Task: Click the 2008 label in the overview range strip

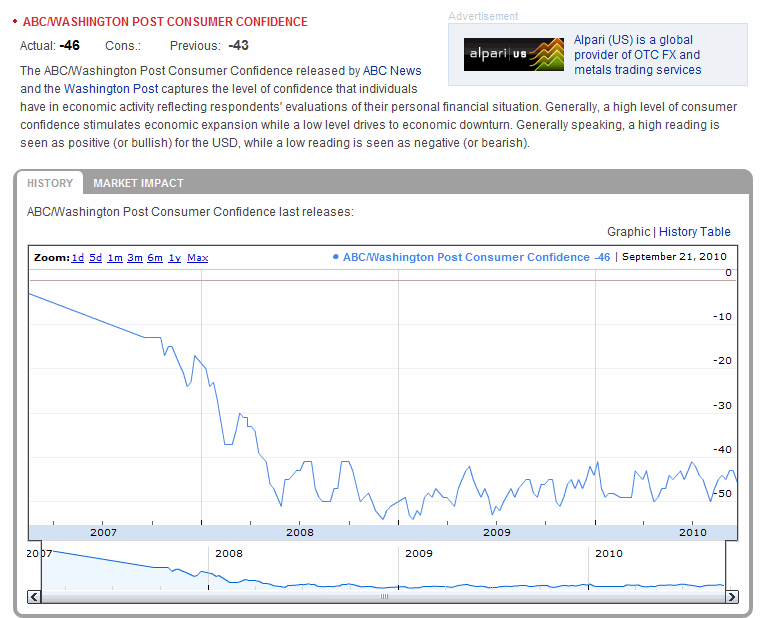Action: click(229, 554)
